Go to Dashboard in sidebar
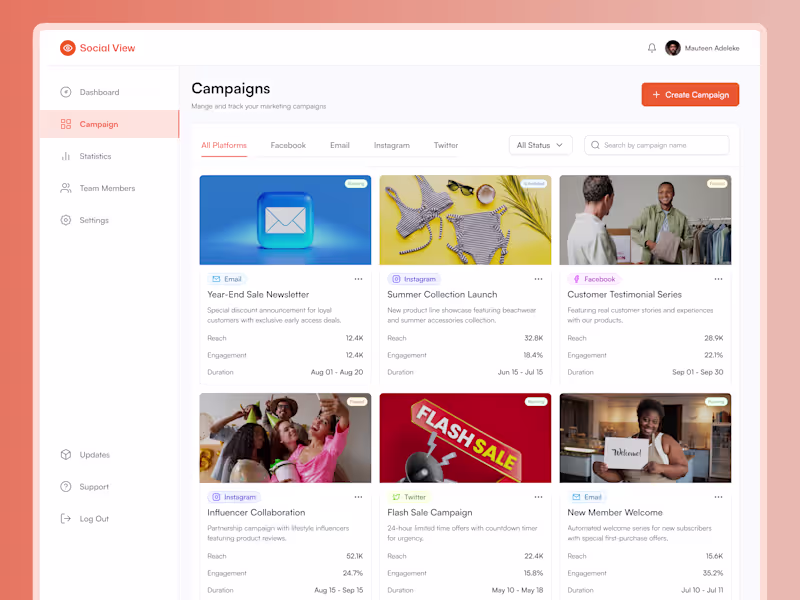The width and height of the screenshot is (800, 600). point(99,92)
